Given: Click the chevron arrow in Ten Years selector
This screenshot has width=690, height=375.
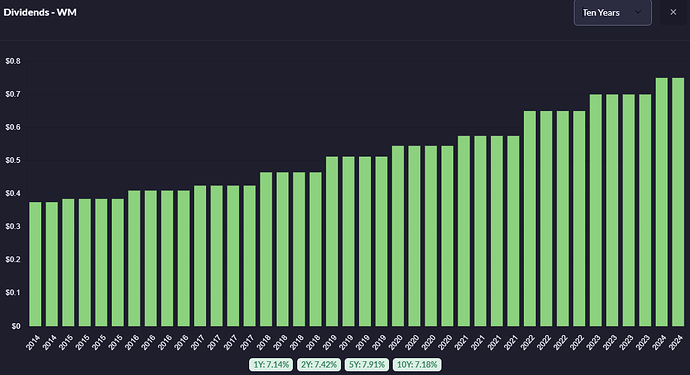Looking at the screenshot, I should (638, 12).
